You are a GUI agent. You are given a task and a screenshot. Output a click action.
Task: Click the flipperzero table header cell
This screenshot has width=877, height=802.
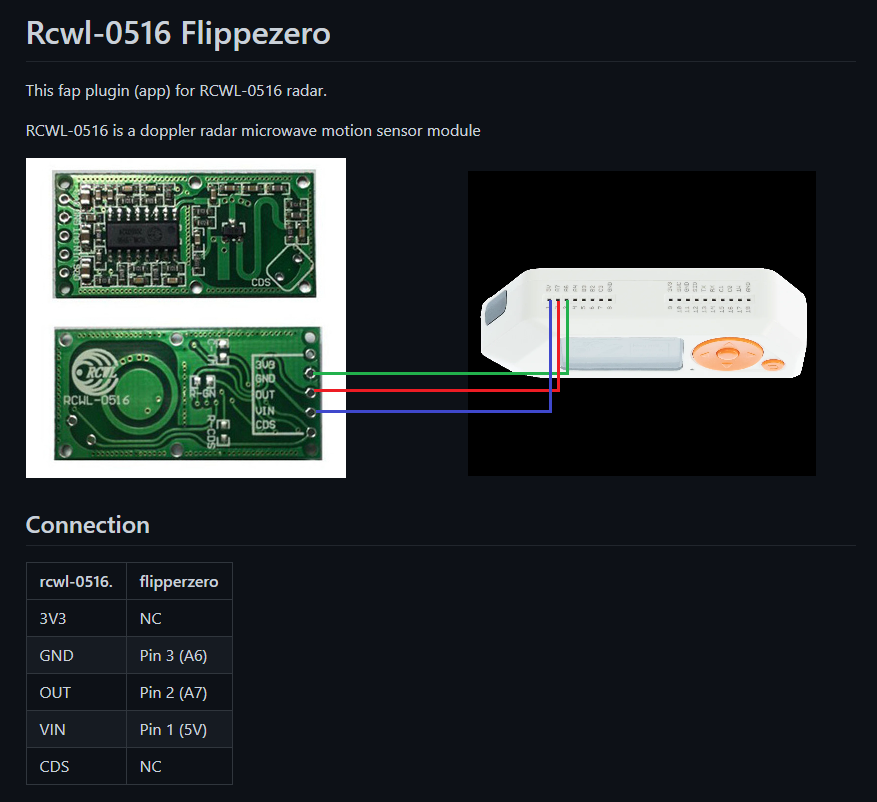179,581
